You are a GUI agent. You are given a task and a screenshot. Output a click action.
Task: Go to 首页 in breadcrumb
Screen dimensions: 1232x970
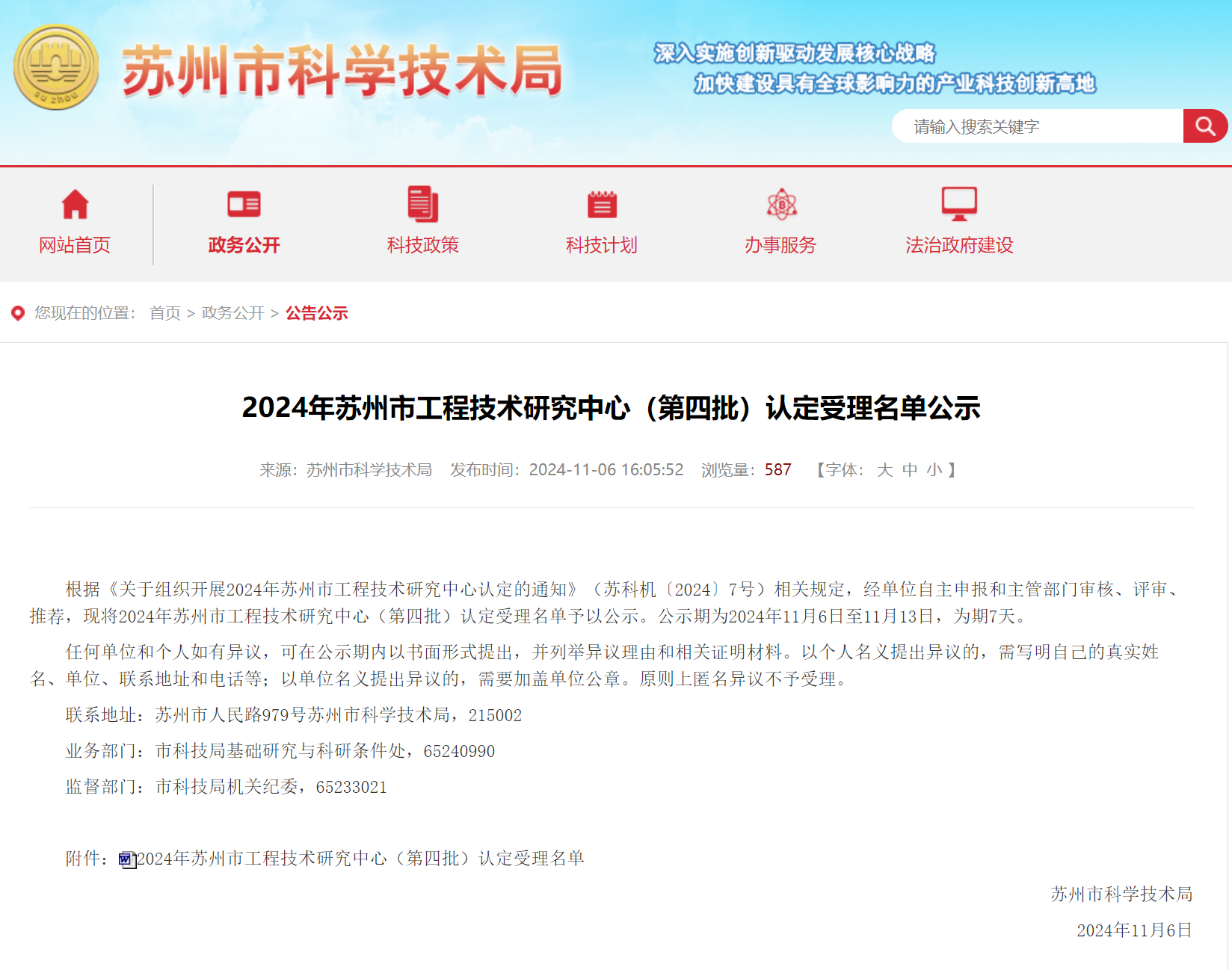point(165,313)
